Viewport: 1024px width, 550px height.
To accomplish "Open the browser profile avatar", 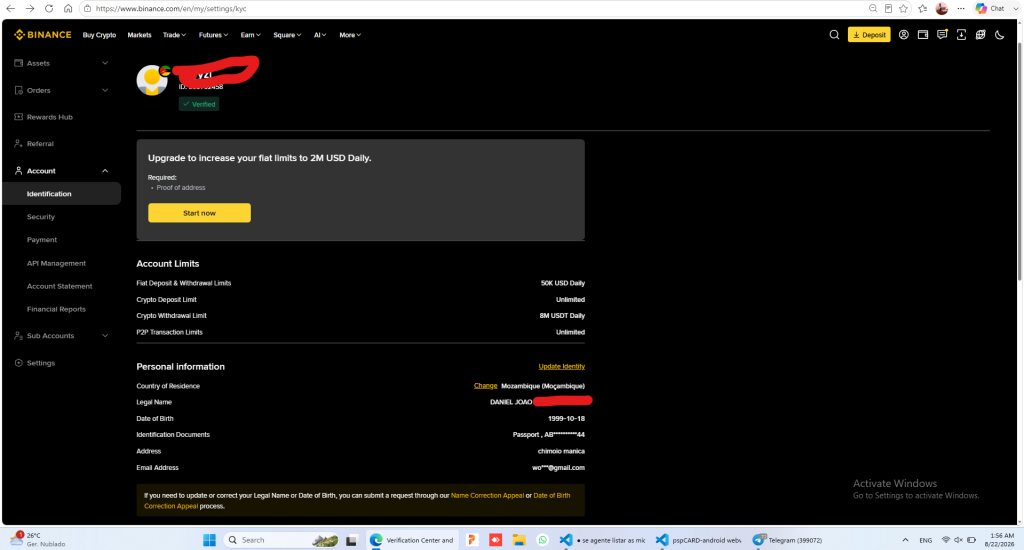I will 942,8.
